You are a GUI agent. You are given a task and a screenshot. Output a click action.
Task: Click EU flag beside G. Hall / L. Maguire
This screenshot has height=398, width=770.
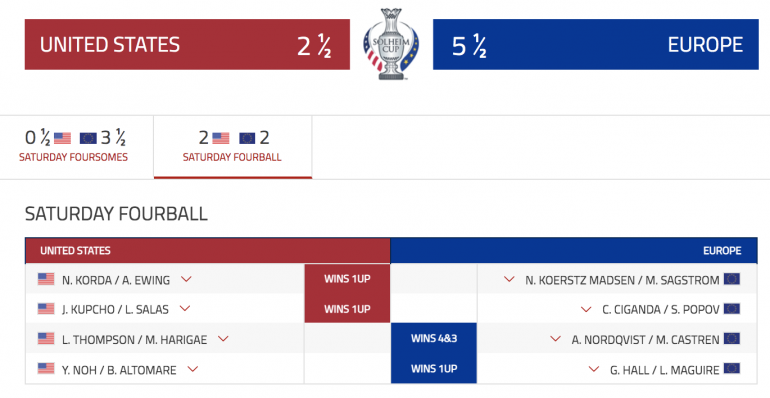click(x=732, y=369)
